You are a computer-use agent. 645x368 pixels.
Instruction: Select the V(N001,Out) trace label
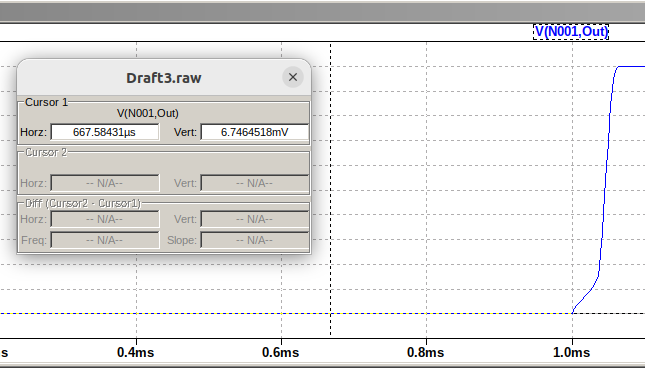pos(571,32)
